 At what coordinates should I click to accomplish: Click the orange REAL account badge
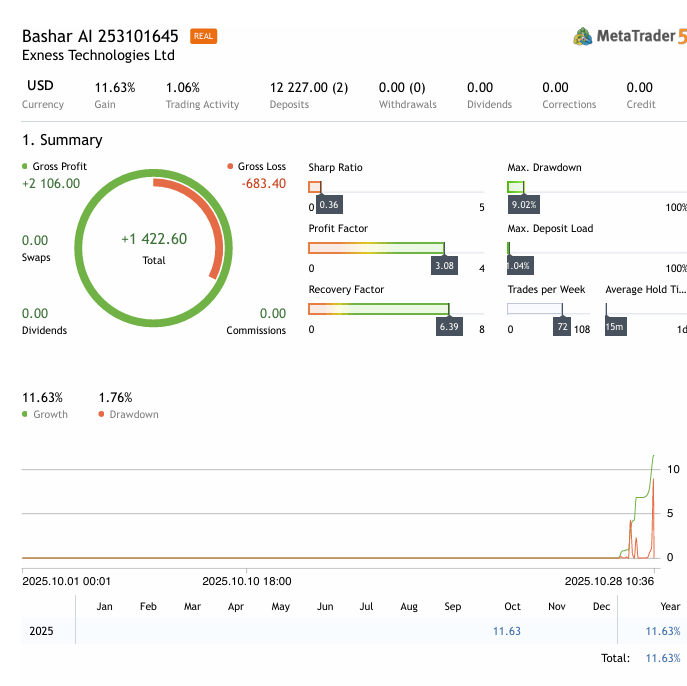point(203,36)
